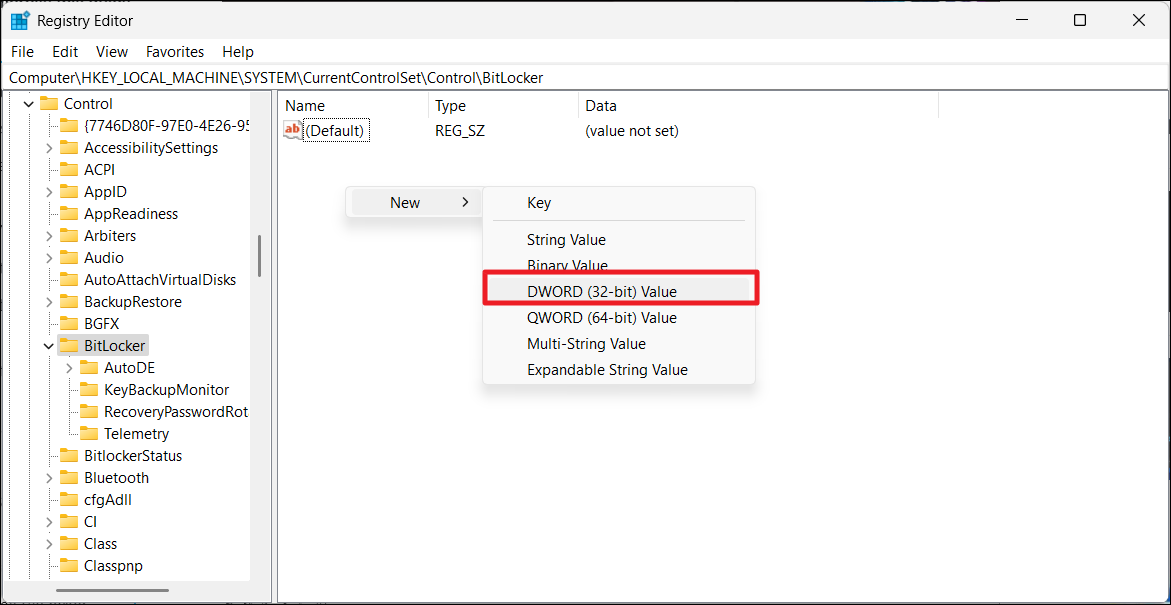Expand the Audio tree node
The image size is (1171, 605).
pos(49,258)
